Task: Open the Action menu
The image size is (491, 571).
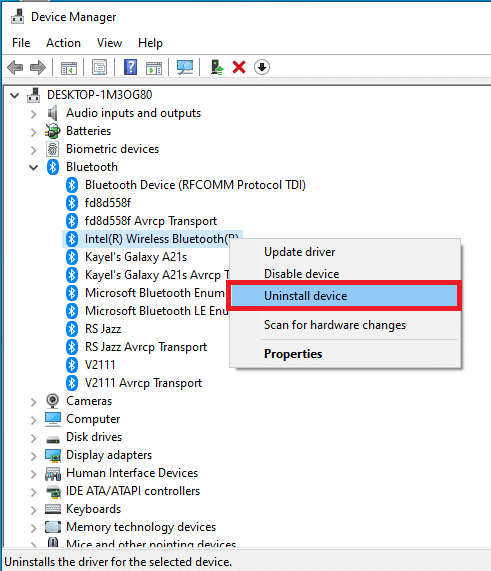Action: point(63,43)
